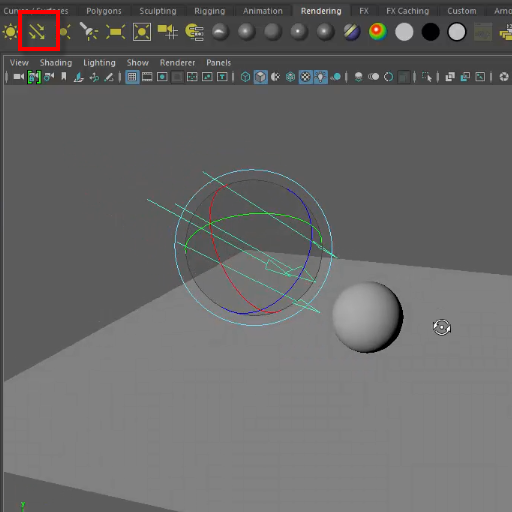Switch to the FX Caching shelf tab
Image resolution: width=512 pixels, height=512 pixels.
click(x=407, y=11)
